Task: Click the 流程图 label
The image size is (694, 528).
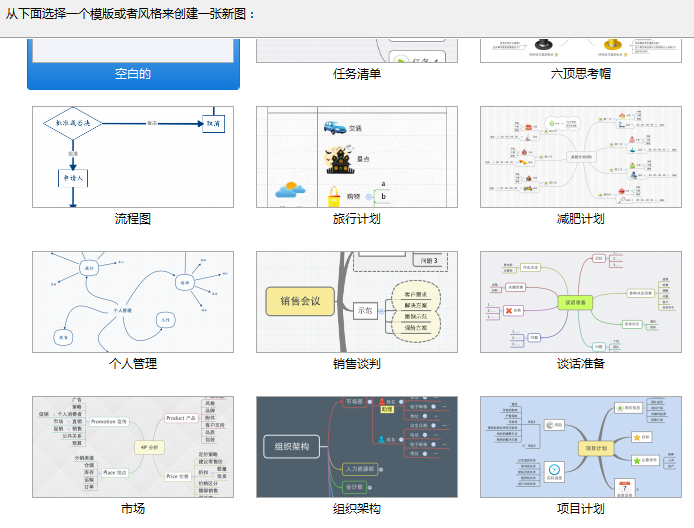Action: tap(133, 219)
